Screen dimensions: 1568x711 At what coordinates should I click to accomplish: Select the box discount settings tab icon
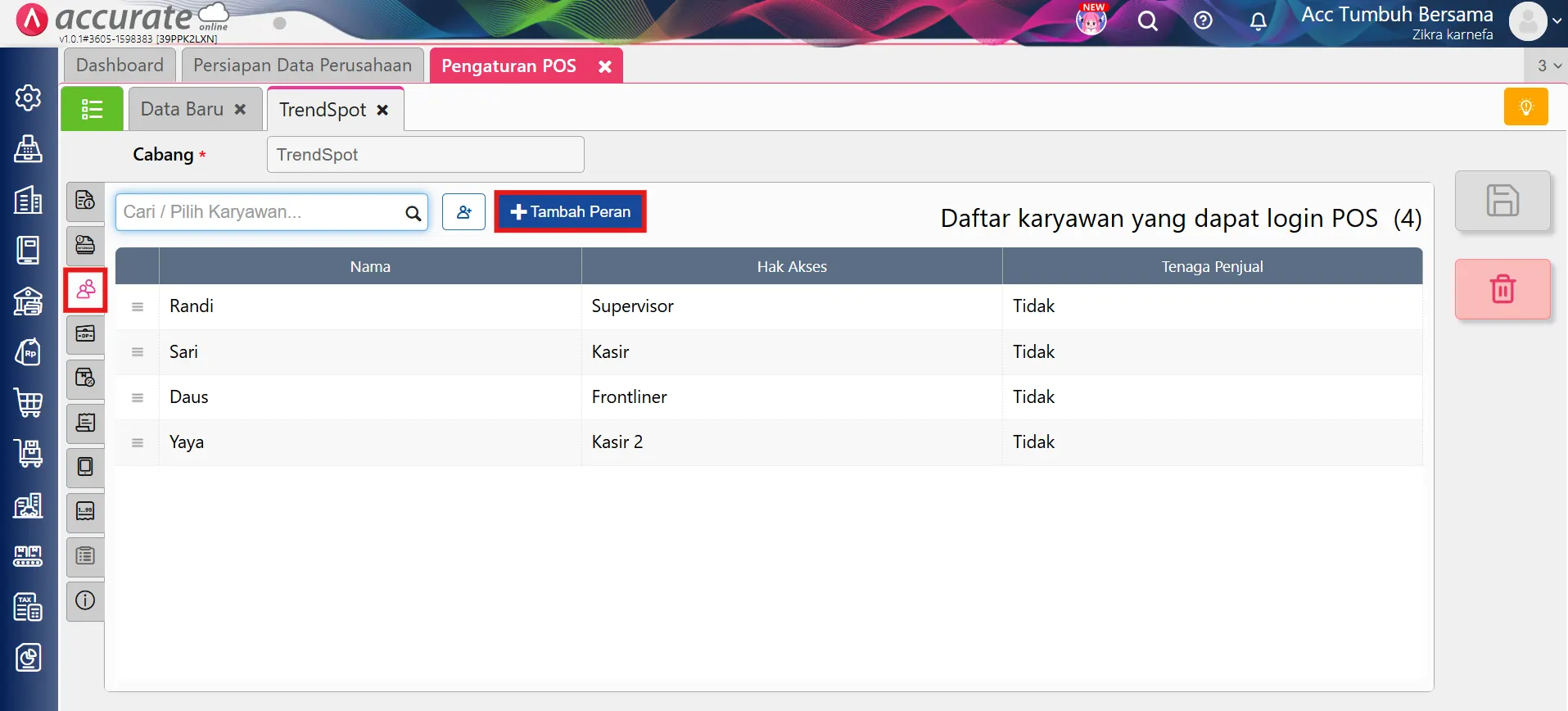pyautogui.click(x=85, y=378)
